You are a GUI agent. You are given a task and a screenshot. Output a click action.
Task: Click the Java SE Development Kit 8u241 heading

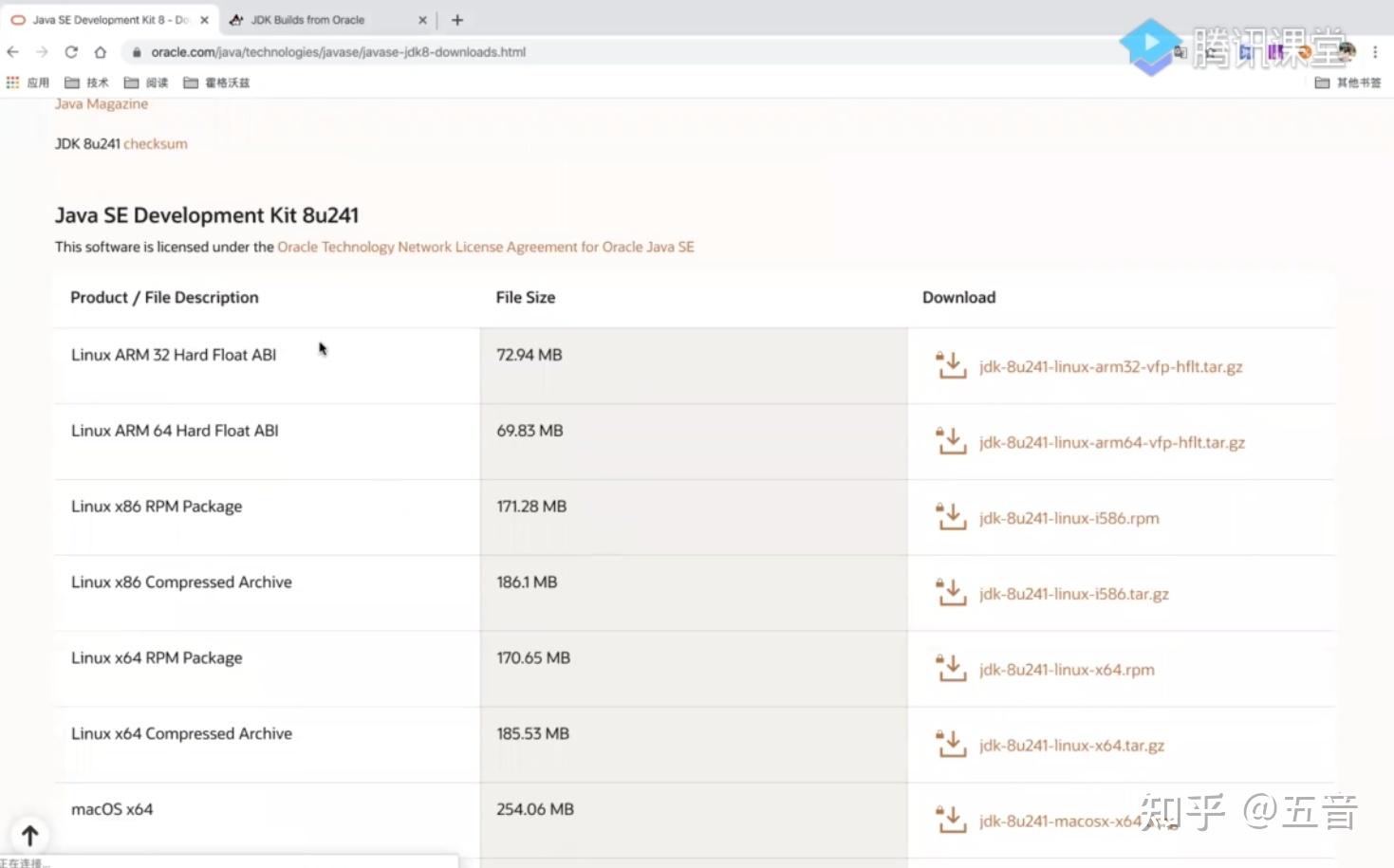207,215
